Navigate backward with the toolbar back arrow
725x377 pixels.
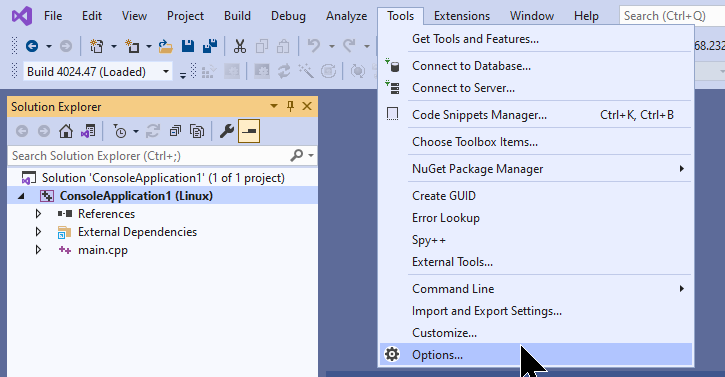32,46
